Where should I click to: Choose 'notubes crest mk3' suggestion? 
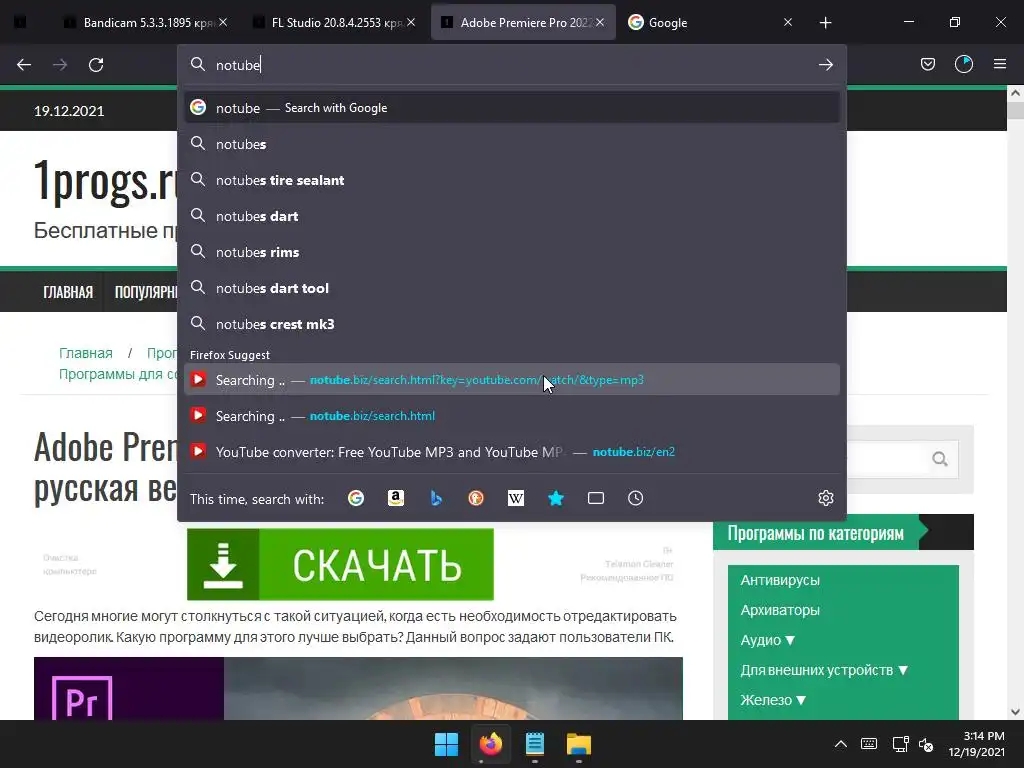click(512, 323)
